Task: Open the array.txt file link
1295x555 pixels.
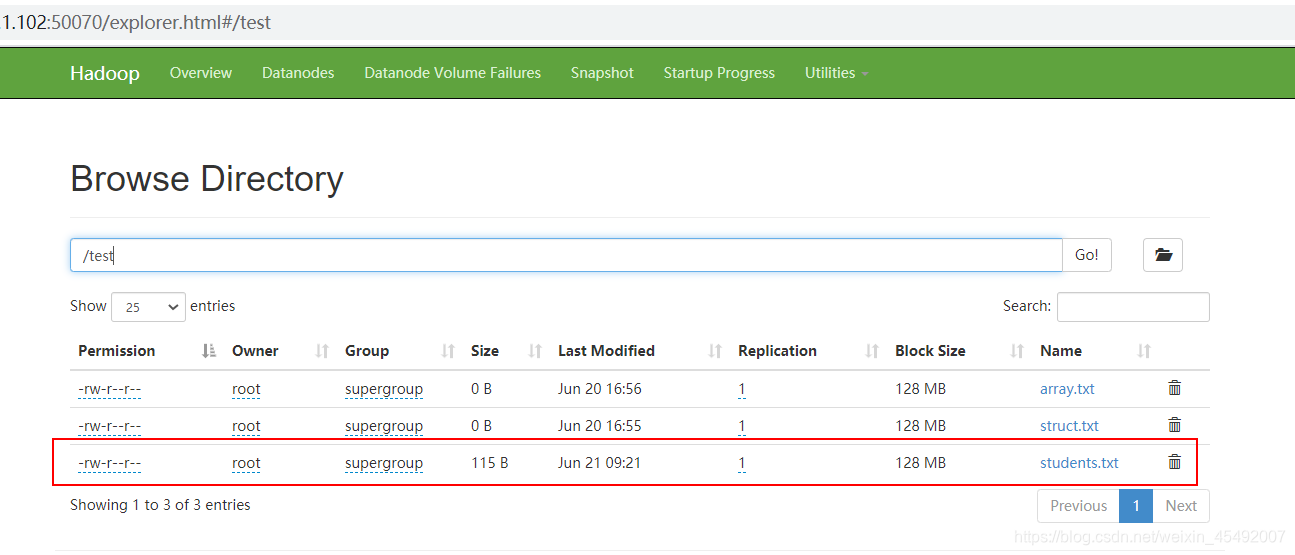Action: [x=1067, y=389]
